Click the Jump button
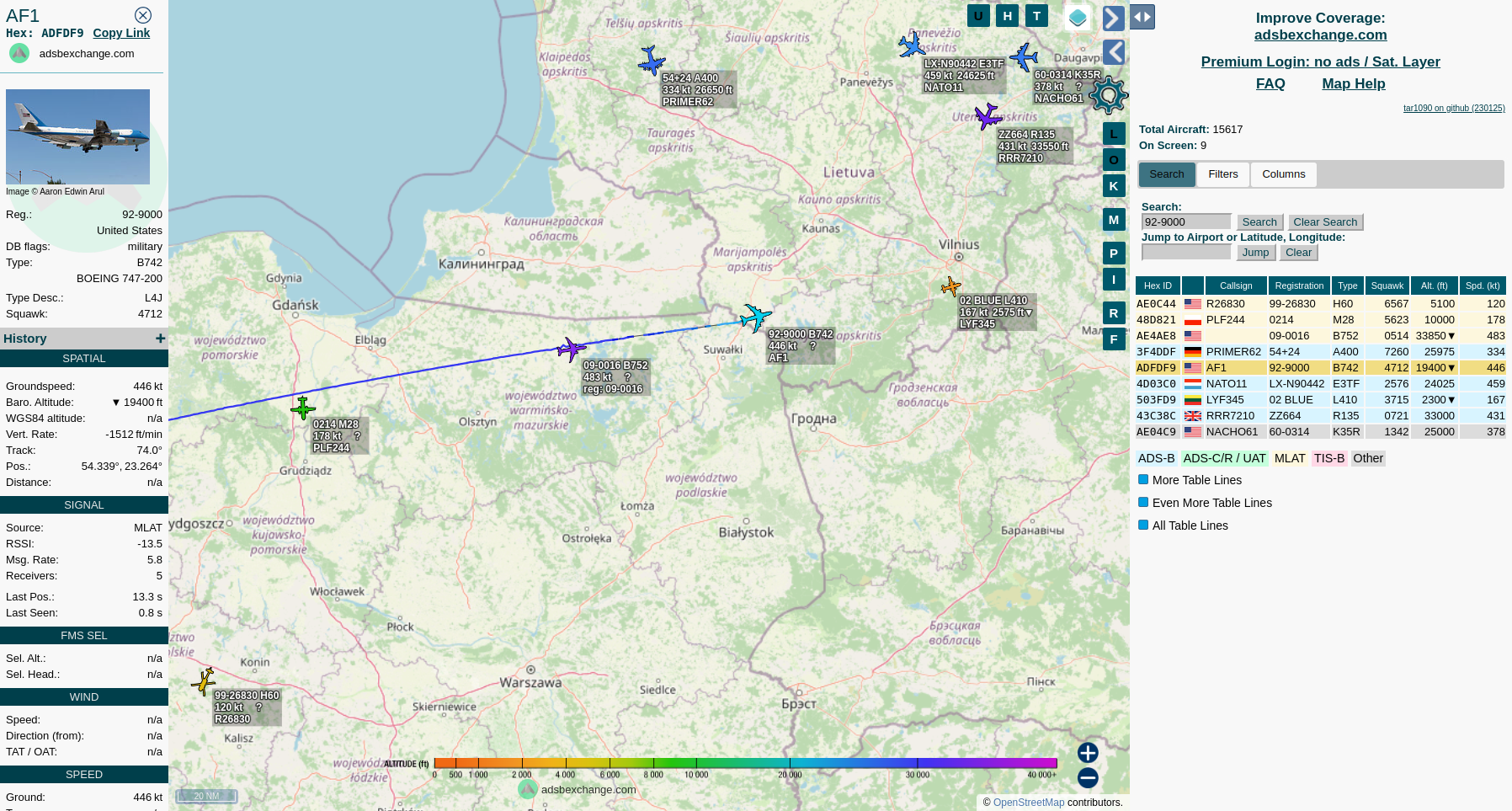This screenshot has height=811, width=1512. (1255, 253)
